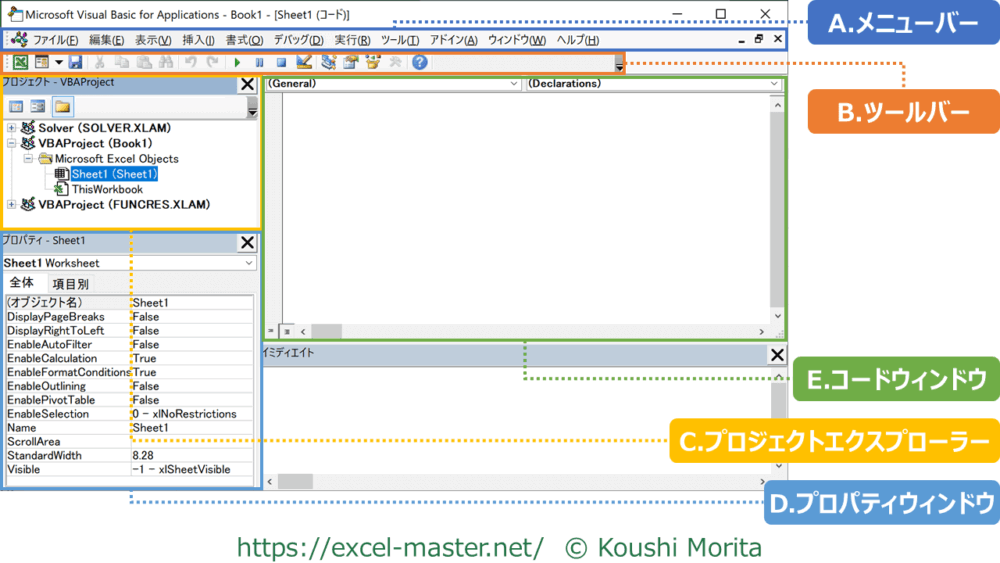Click View Object icon in project panel
1000x563 pixels.
pos(38,106)
